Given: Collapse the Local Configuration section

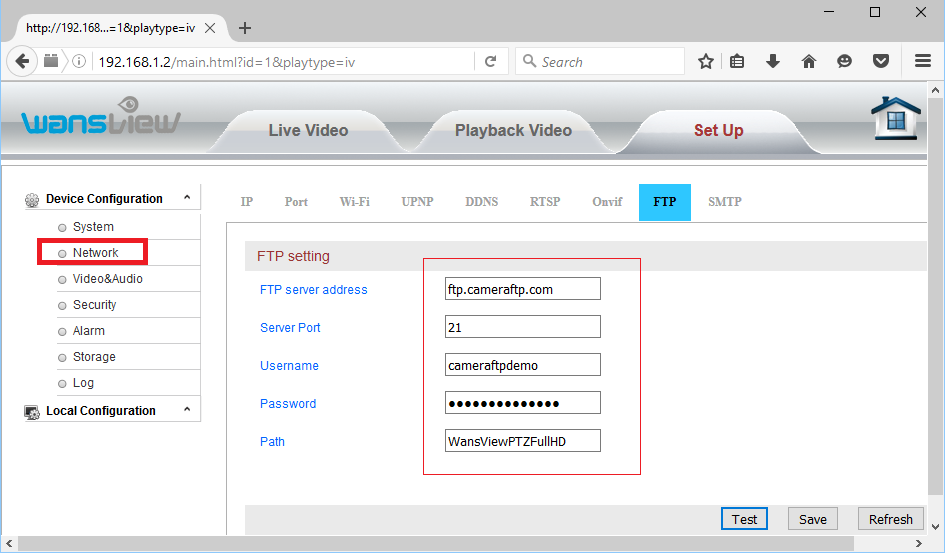Looking at the screenshot, I should pos(187,410).
